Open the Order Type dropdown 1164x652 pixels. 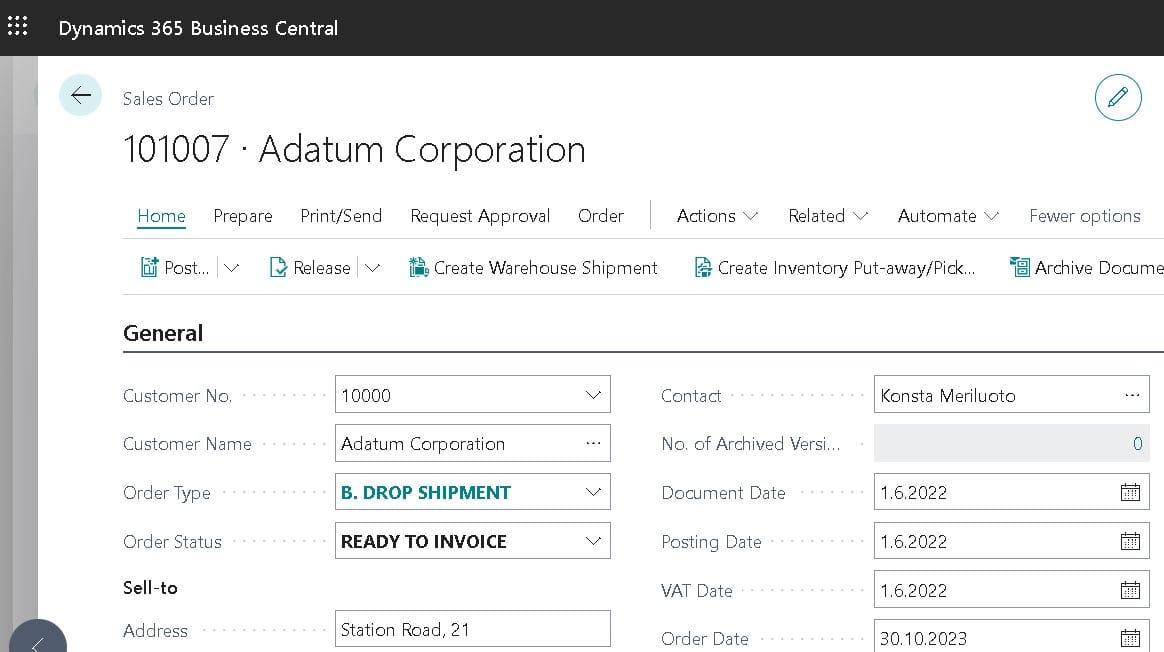(593, 492)
